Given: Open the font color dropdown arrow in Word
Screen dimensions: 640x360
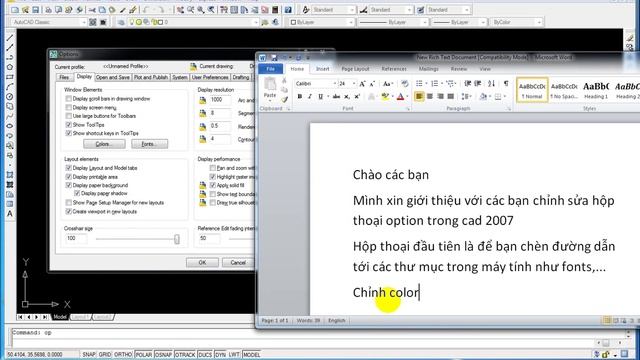Looking at the screenshot, I should [407, 97].
